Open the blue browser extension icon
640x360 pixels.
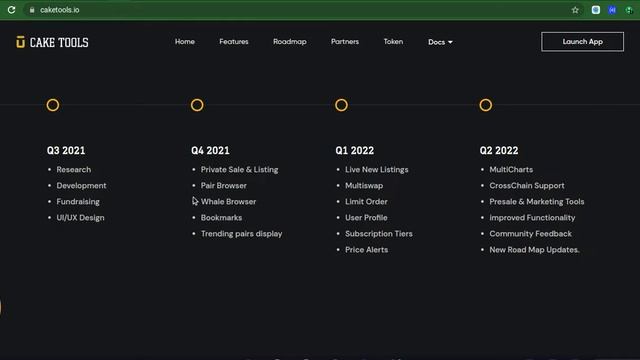[612, 10]
